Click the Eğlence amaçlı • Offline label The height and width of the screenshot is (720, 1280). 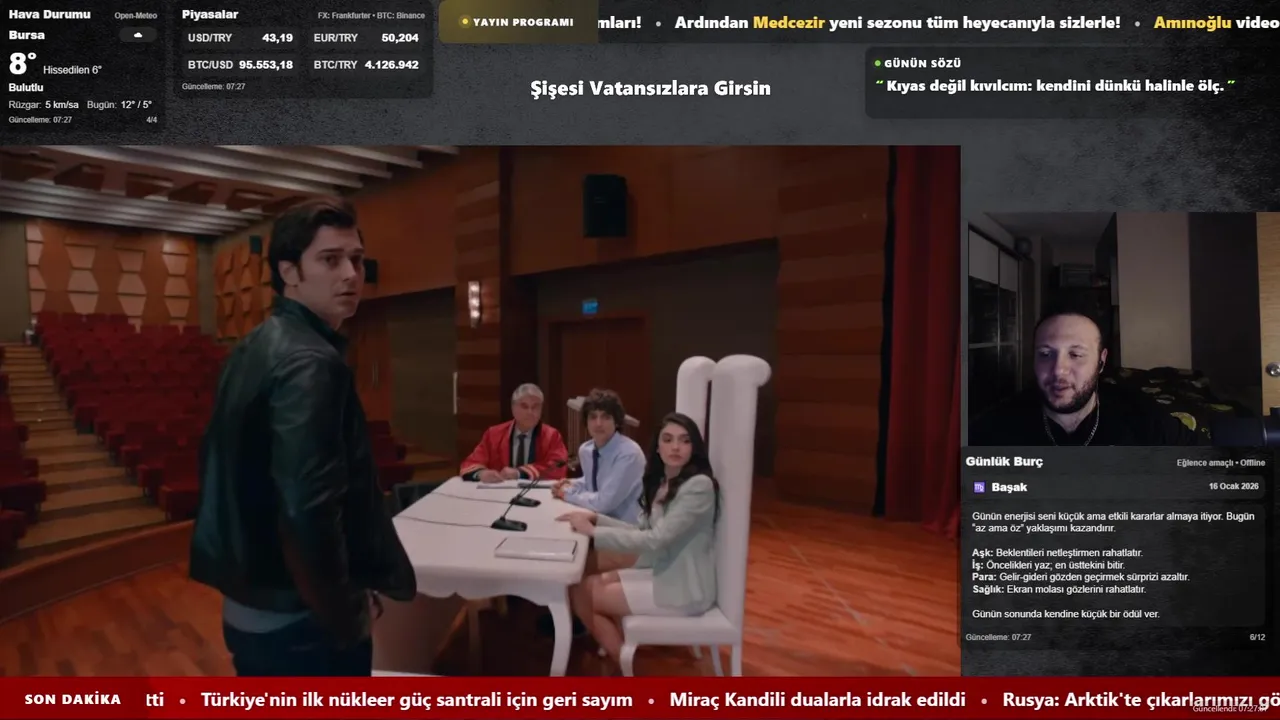tap(1221, 463)
